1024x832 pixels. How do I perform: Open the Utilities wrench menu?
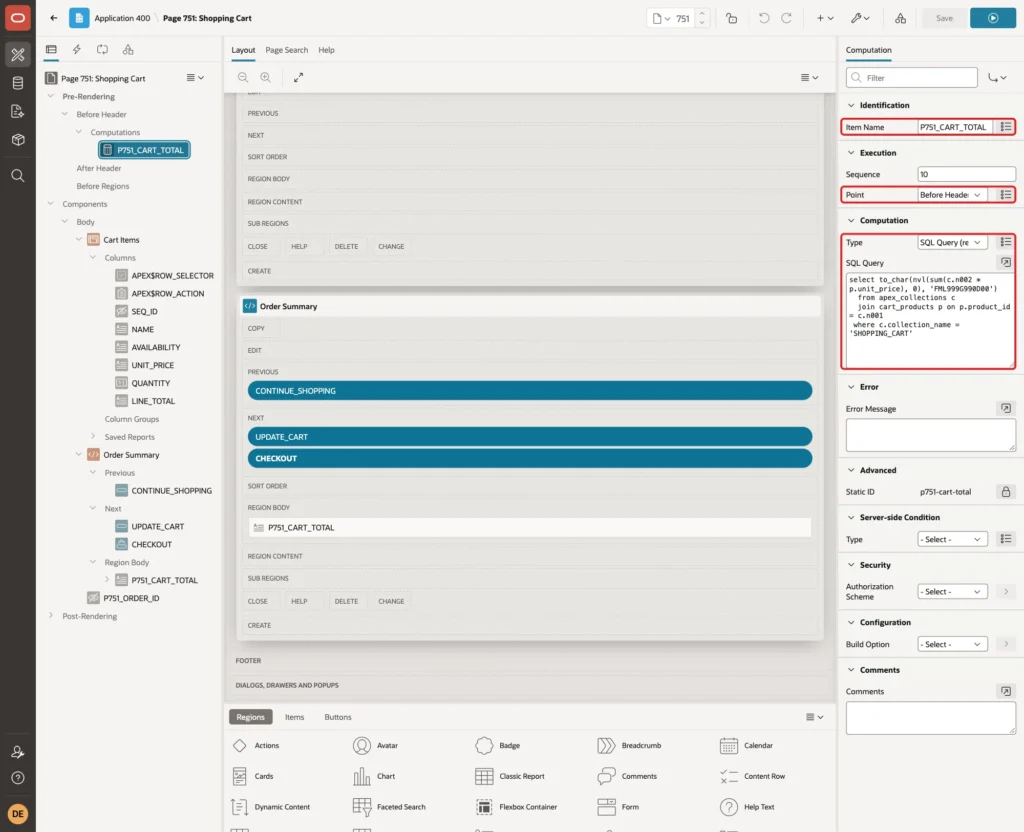pos(860,18)
